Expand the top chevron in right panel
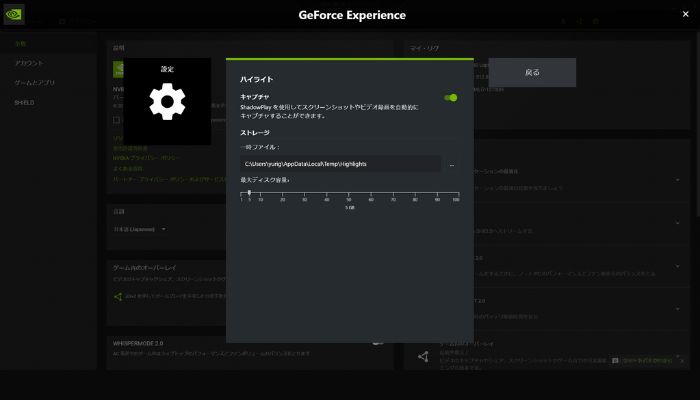 677,180
